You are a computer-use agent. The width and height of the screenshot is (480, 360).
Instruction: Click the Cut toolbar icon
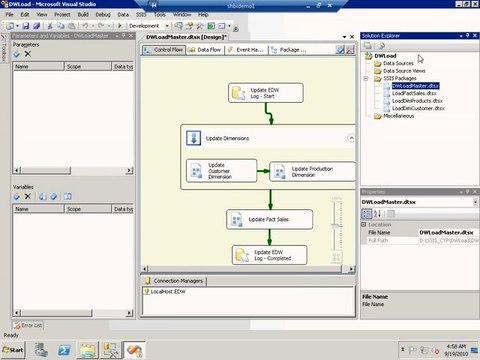[50, 26]
